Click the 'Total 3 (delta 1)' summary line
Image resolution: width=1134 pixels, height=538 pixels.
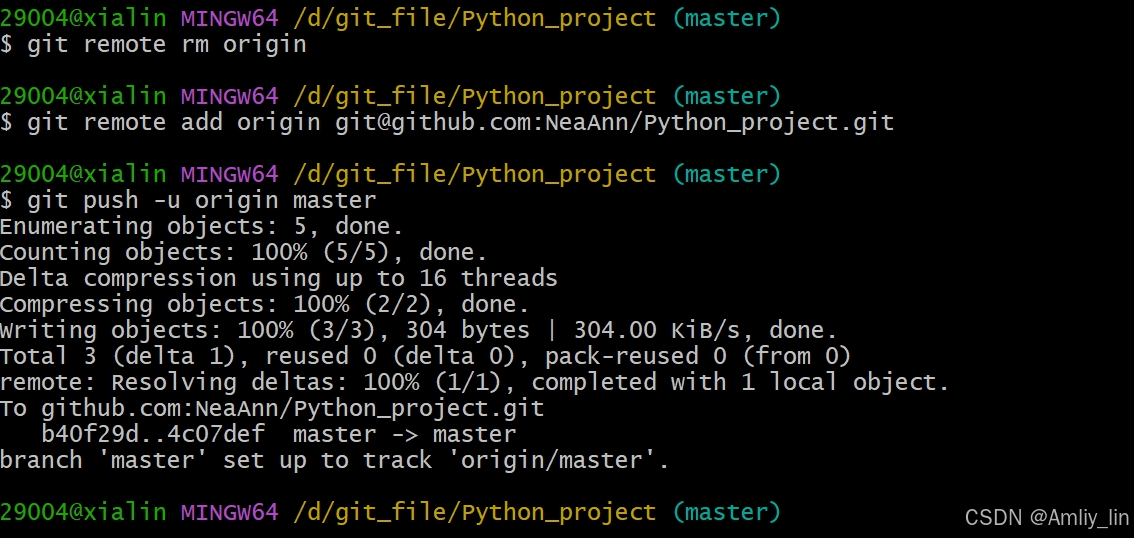(x=426, y=356)
